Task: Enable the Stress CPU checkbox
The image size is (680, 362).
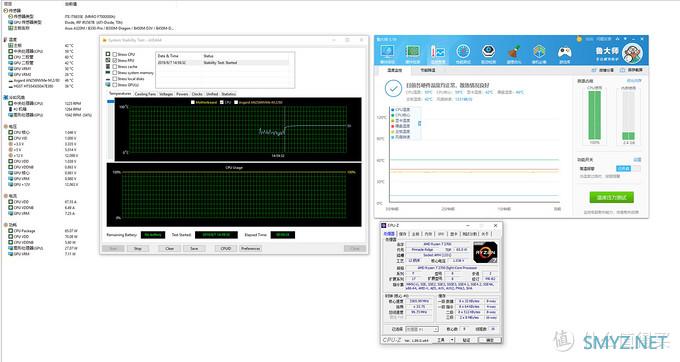Action: [115, 55]
